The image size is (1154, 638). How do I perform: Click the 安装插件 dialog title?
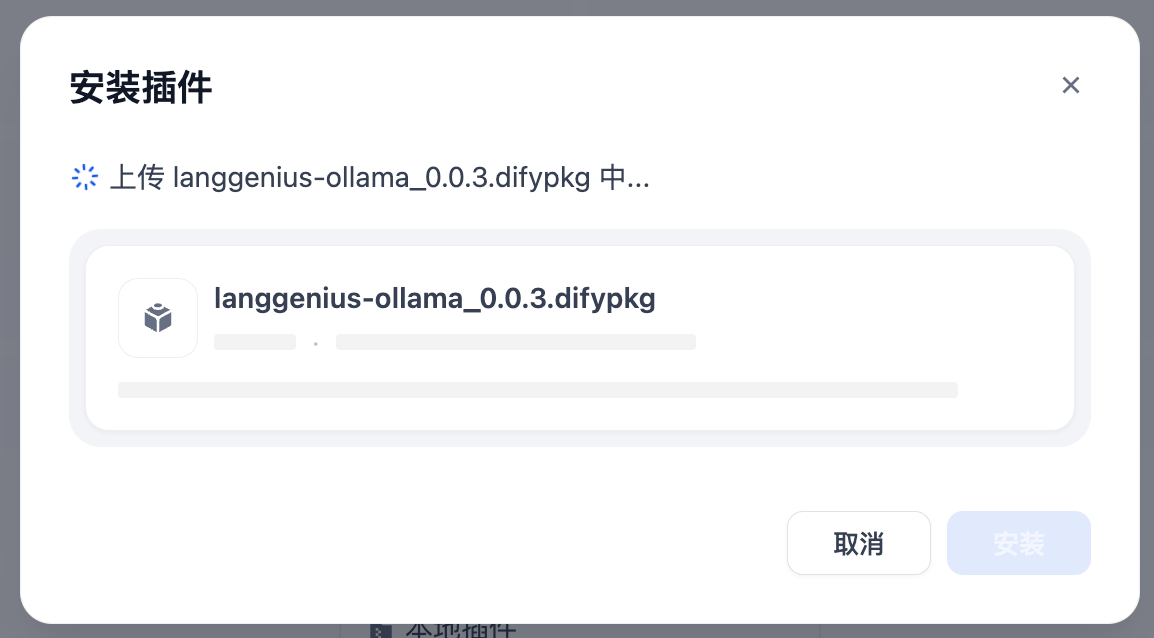[140, 88]
